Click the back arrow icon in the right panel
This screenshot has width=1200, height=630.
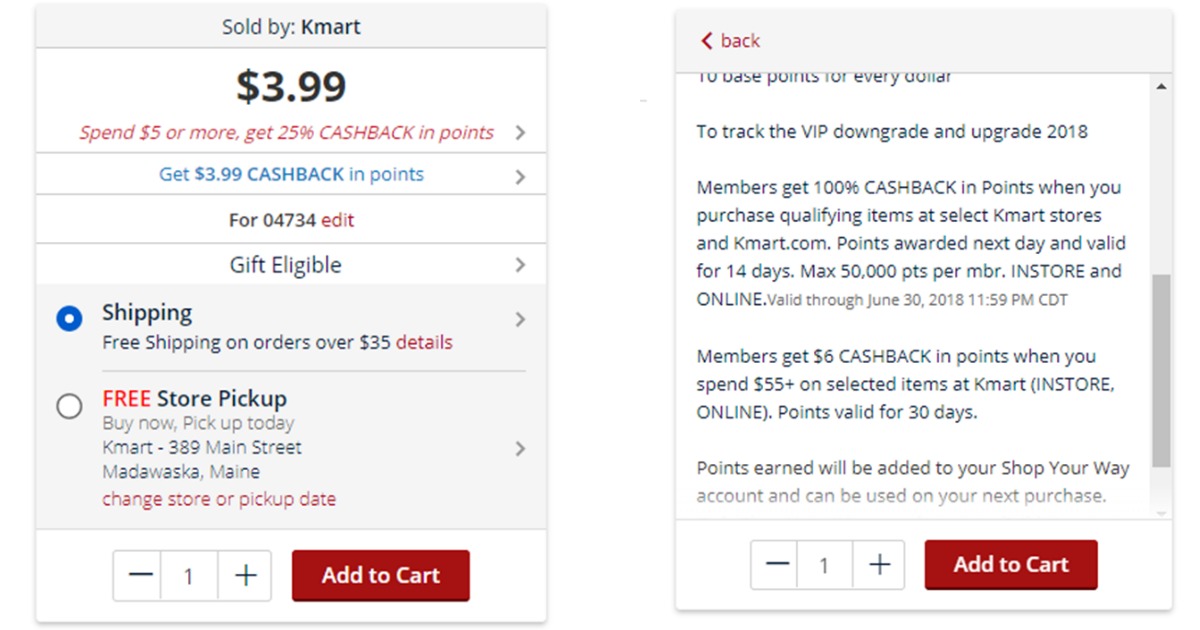pyautogui.click(x=707, y=41)
